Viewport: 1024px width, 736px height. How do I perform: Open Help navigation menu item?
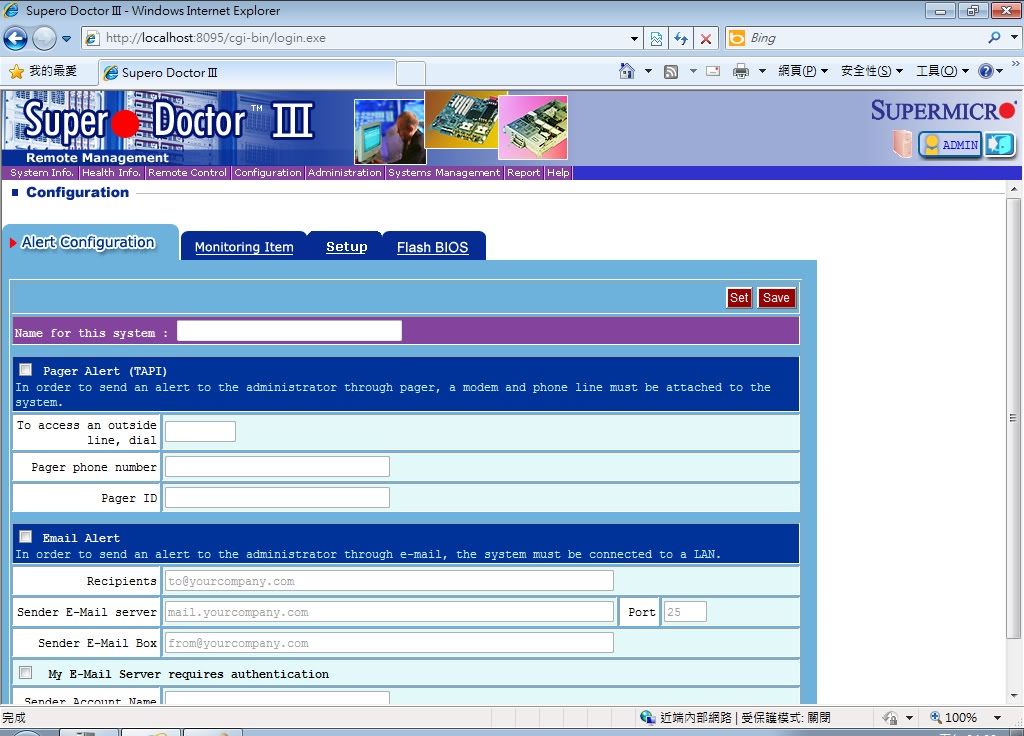pyautogui.click(x=558, y=172)
